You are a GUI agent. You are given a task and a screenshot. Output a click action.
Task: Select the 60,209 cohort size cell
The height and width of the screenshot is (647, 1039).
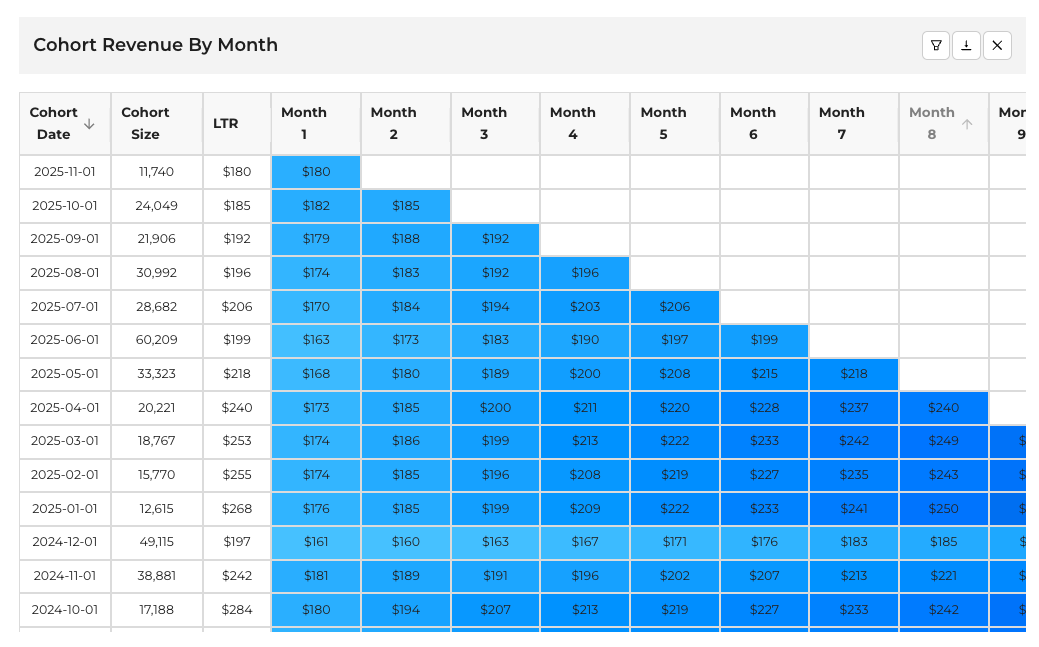[x=156, y=339]
